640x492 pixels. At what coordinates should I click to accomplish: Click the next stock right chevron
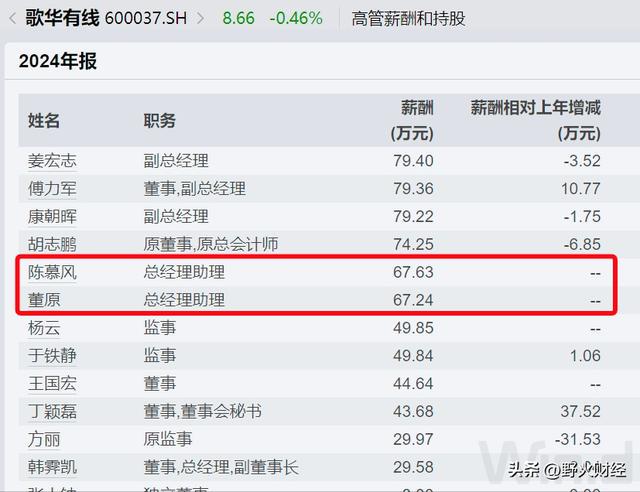click(200, 18)
